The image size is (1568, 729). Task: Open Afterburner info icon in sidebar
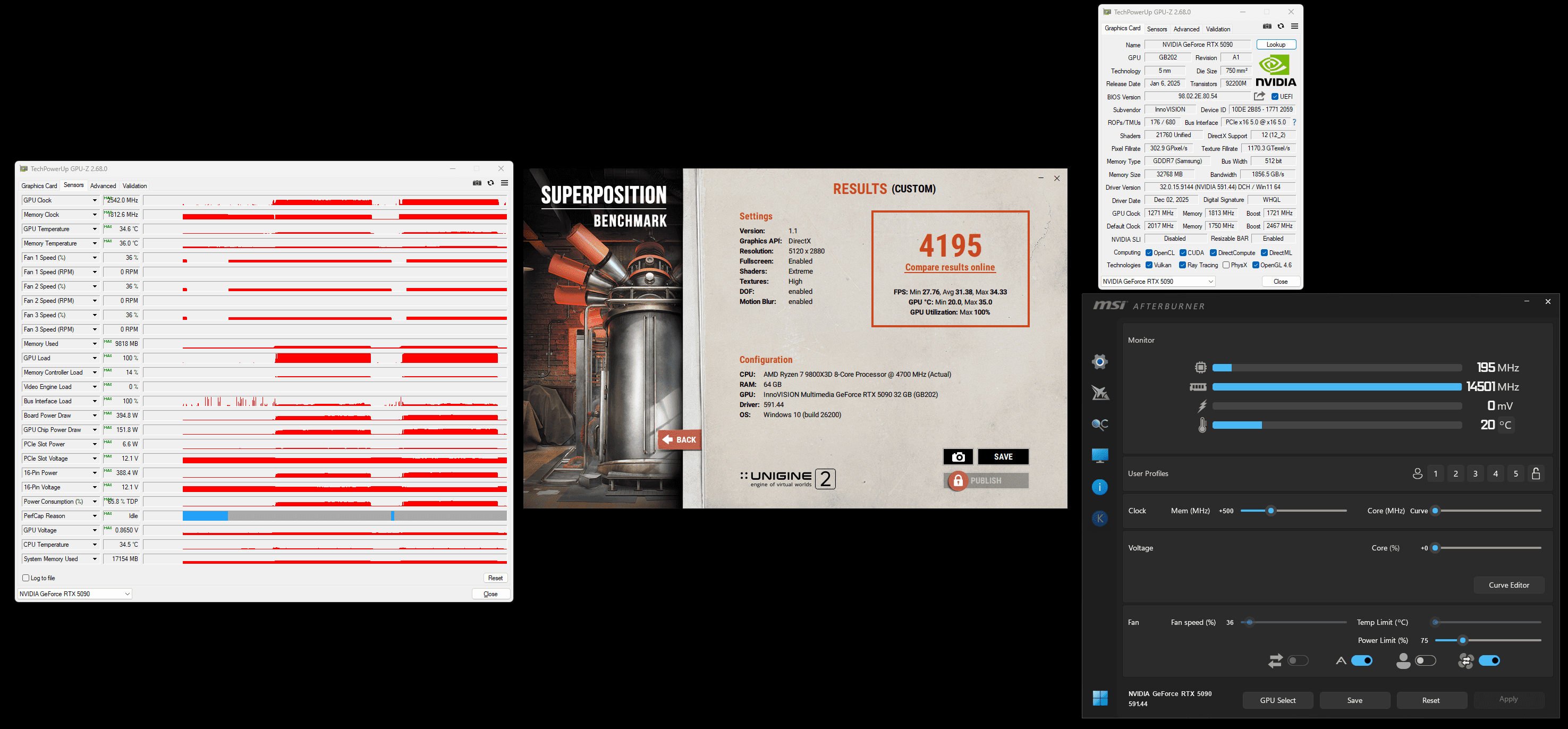1099,487
